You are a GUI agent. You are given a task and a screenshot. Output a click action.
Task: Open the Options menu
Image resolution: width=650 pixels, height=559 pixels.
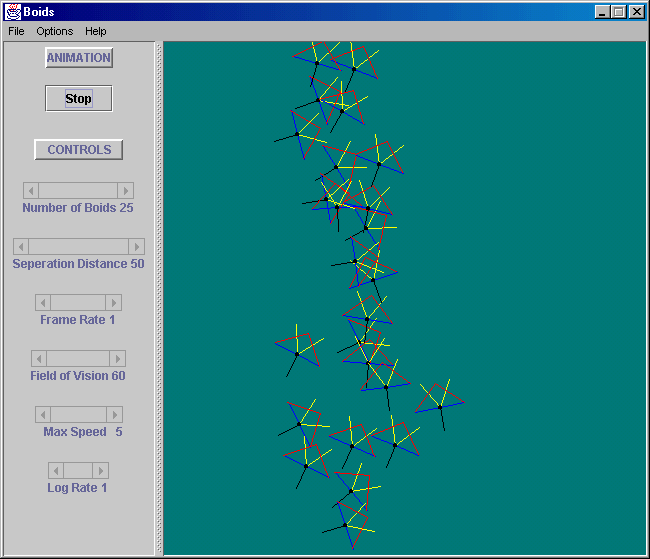(x=55, y=32)
